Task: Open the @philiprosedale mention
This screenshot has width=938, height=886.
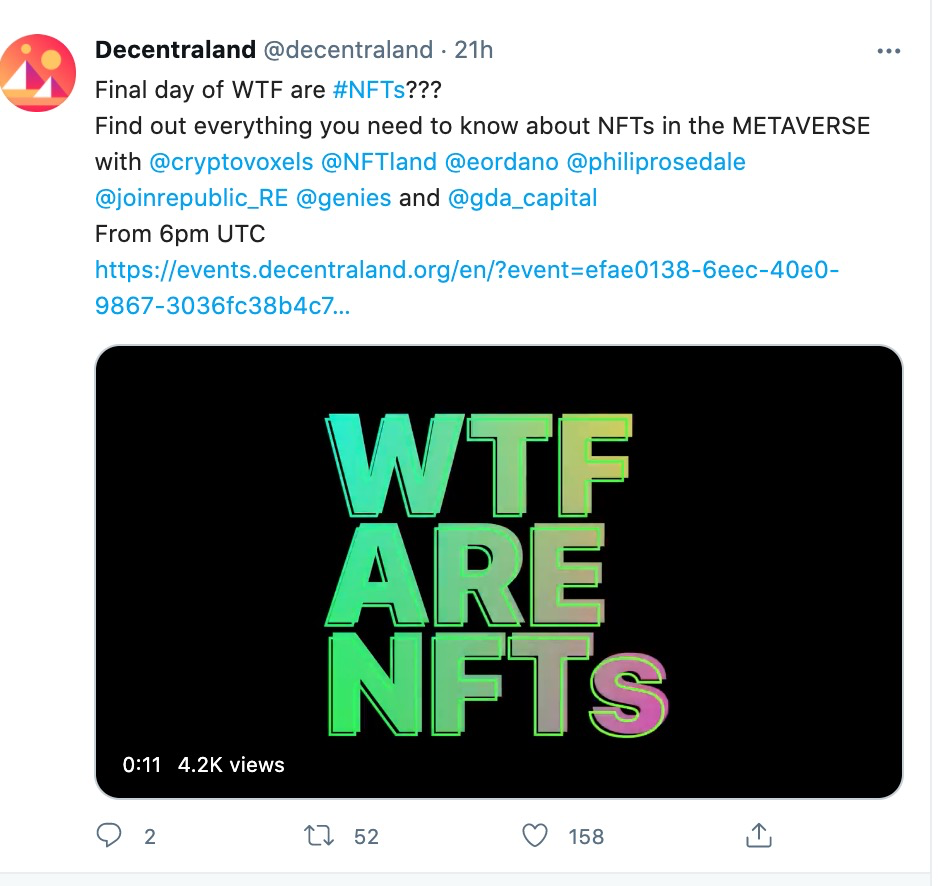Action: click(656, 162)
